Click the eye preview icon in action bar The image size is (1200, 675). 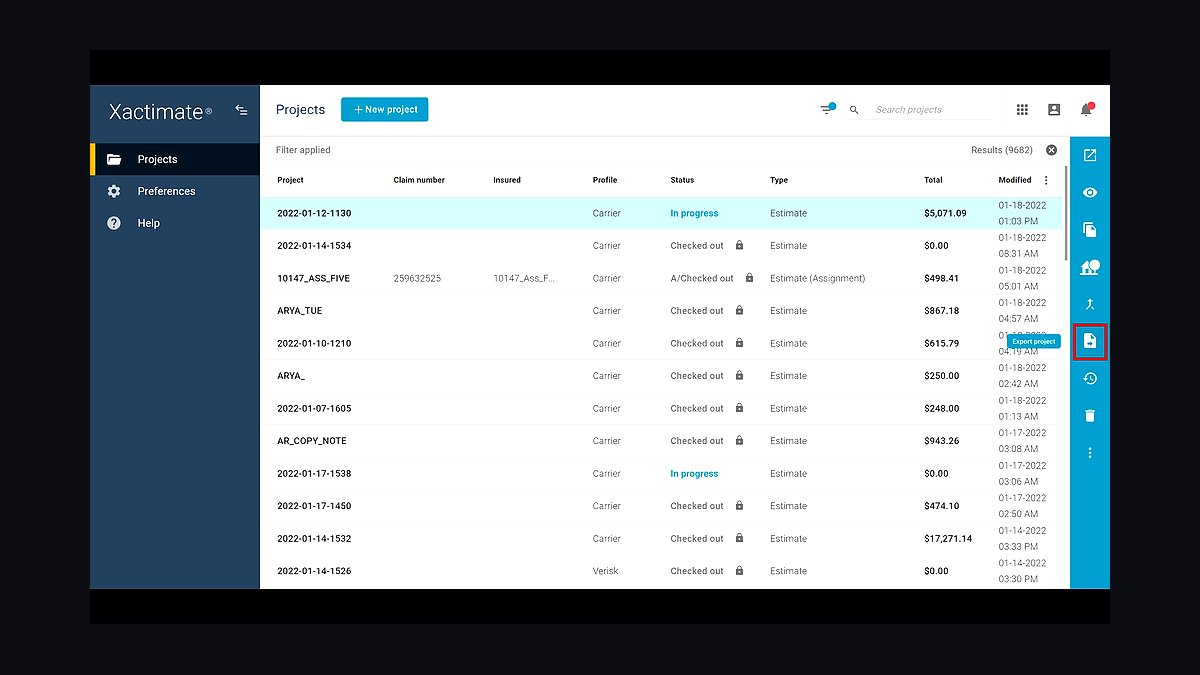(1090, 193)
